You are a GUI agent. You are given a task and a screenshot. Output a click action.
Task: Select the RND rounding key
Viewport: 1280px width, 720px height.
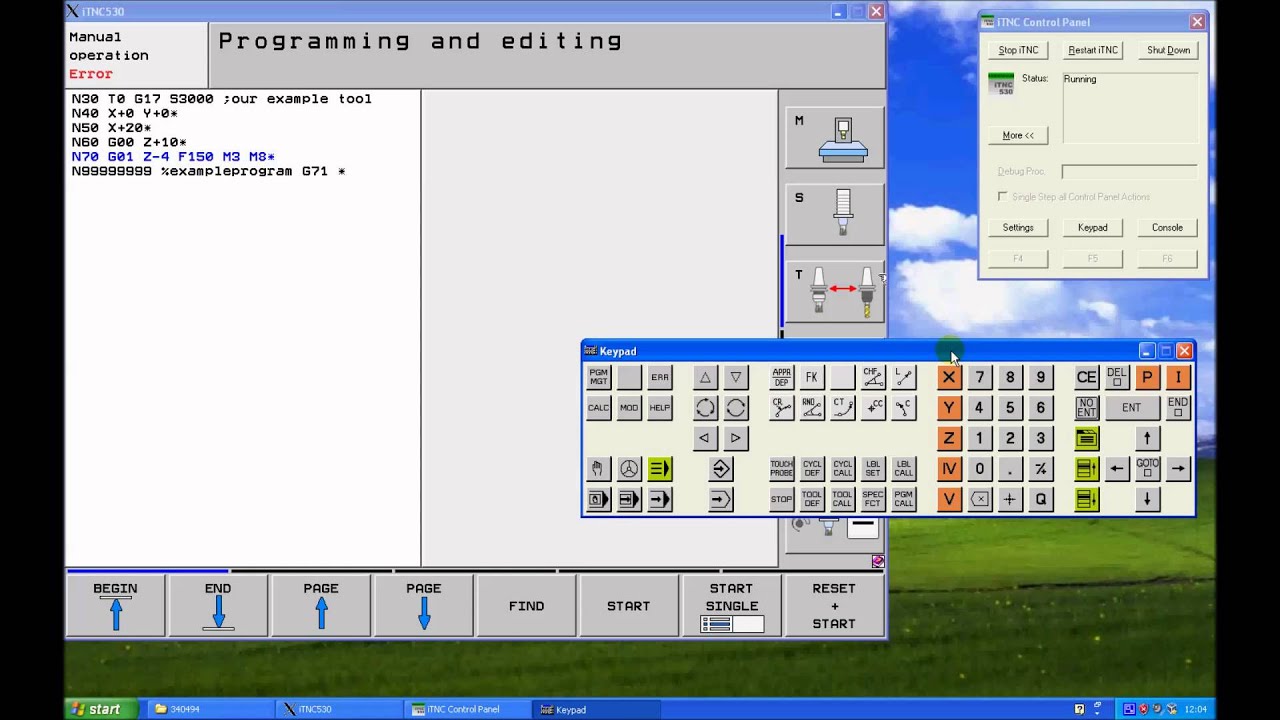coord(812,408)
